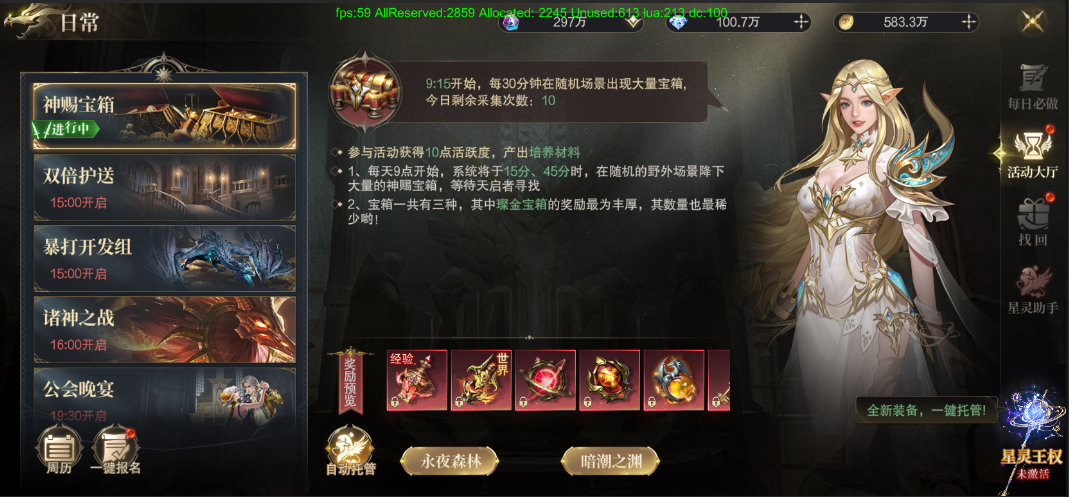1069x497 pixels.
Task: Add purple gem currency with plus
Action: pyautogui.click(x=633, y=22)
